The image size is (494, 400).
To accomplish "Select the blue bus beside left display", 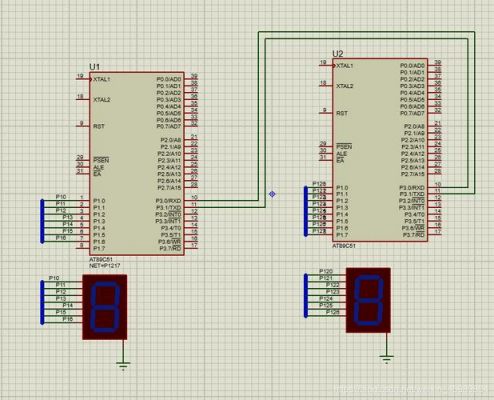I will [x=42, y=302].
